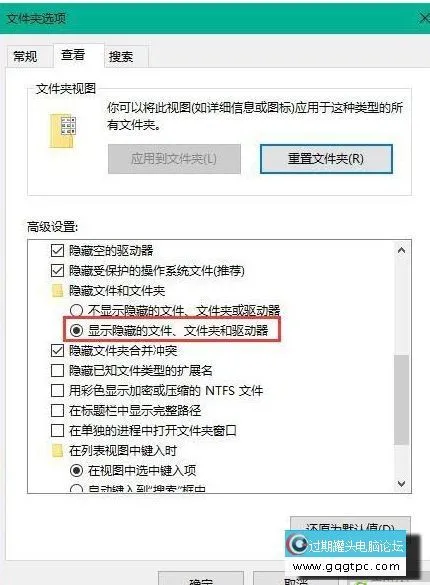The height and width of the screenshot is (585, 430).
Task: Click the 在列表视图中键入时 folder icon
Action: tap(57, 450)
